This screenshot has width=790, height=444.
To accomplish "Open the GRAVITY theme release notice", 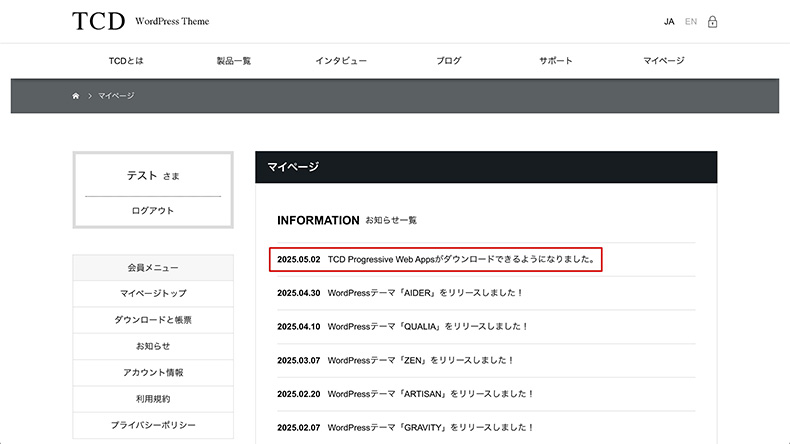I will [x=431, y=427].
